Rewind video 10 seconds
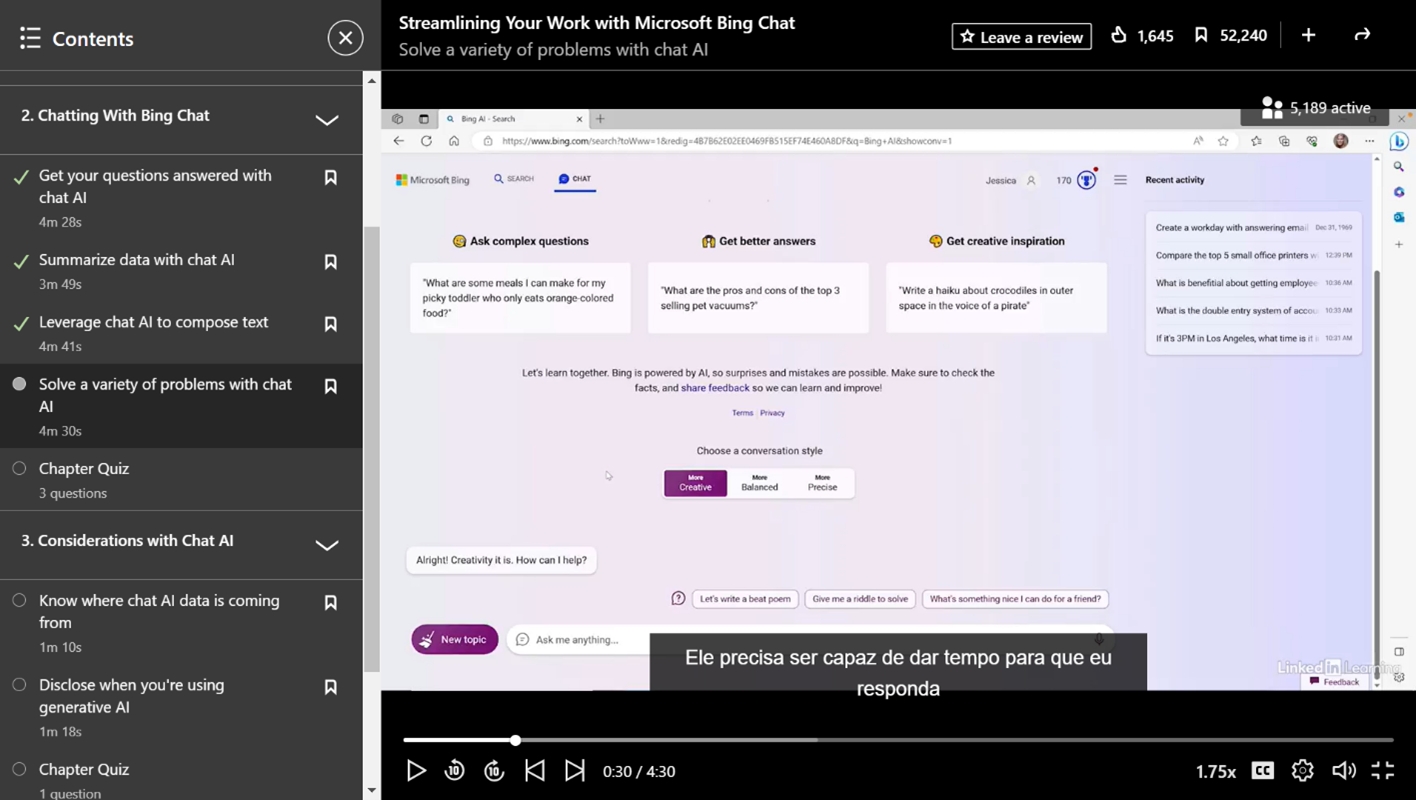This screenshot has width=1416, height=800. 455,771
